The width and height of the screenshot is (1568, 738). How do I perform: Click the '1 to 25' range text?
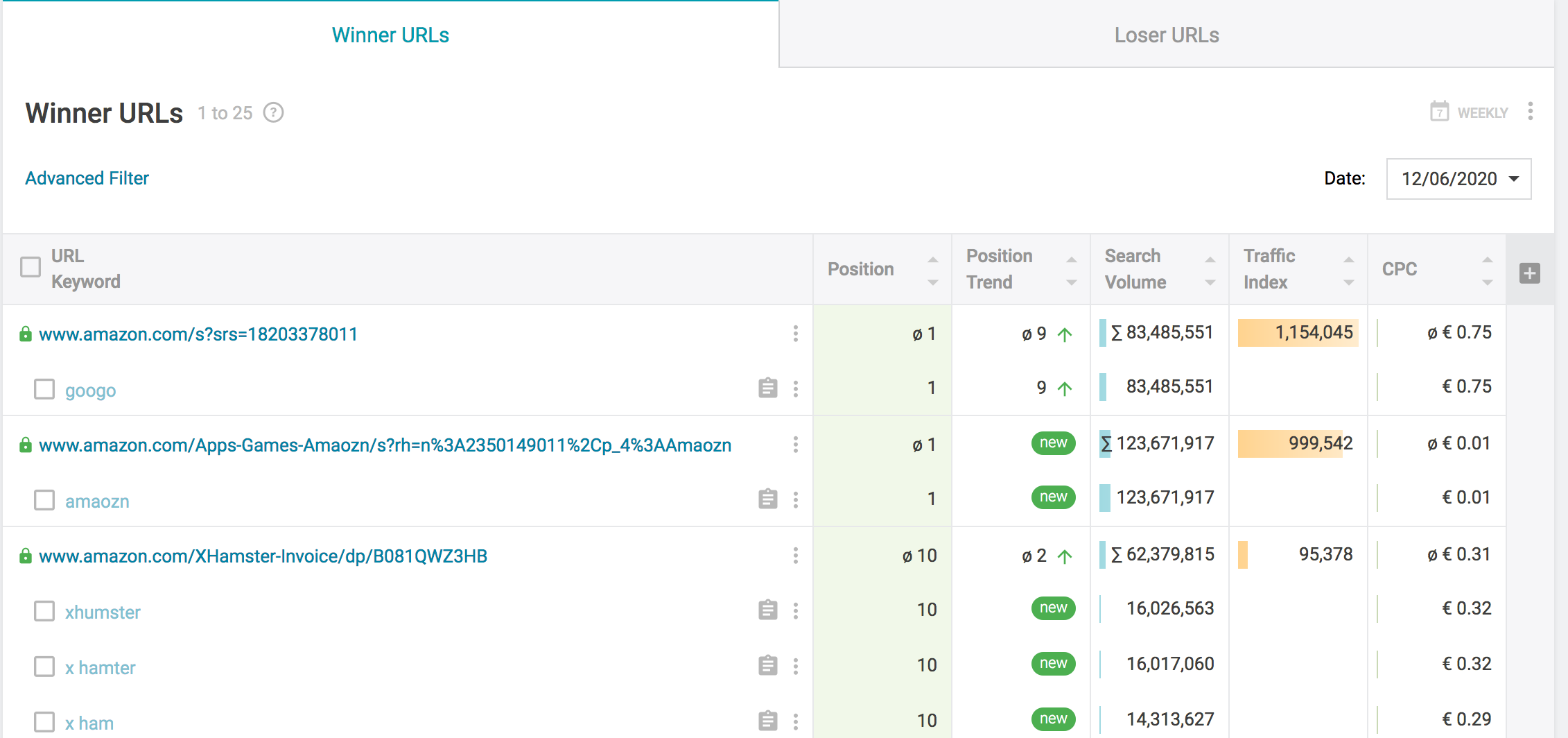(x=225, y=113)
